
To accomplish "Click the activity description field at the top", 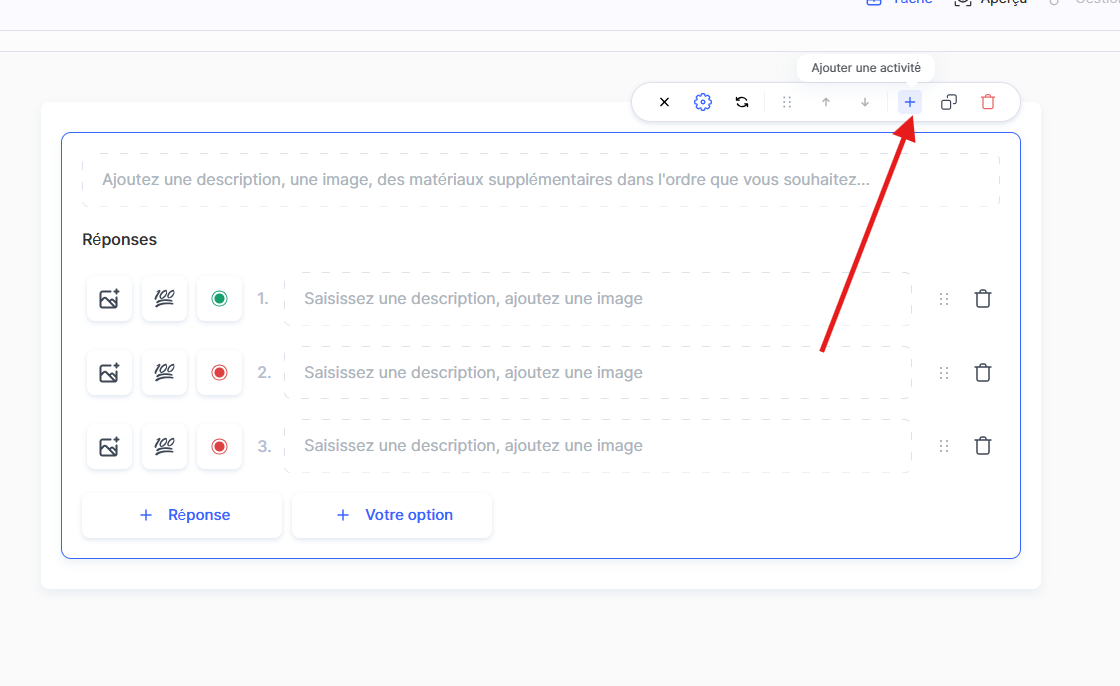I will [x=540, y=180].
